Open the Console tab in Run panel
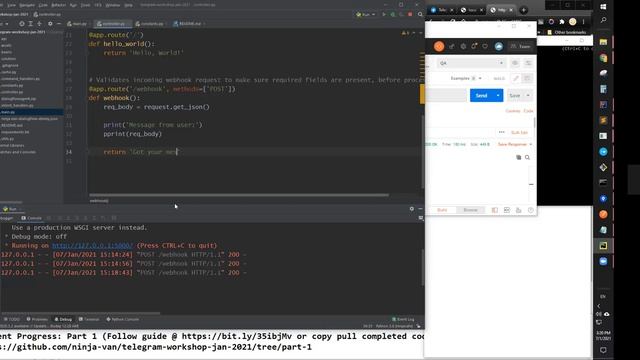The height and width of the screenshot is (360, 640). (32, 218)
